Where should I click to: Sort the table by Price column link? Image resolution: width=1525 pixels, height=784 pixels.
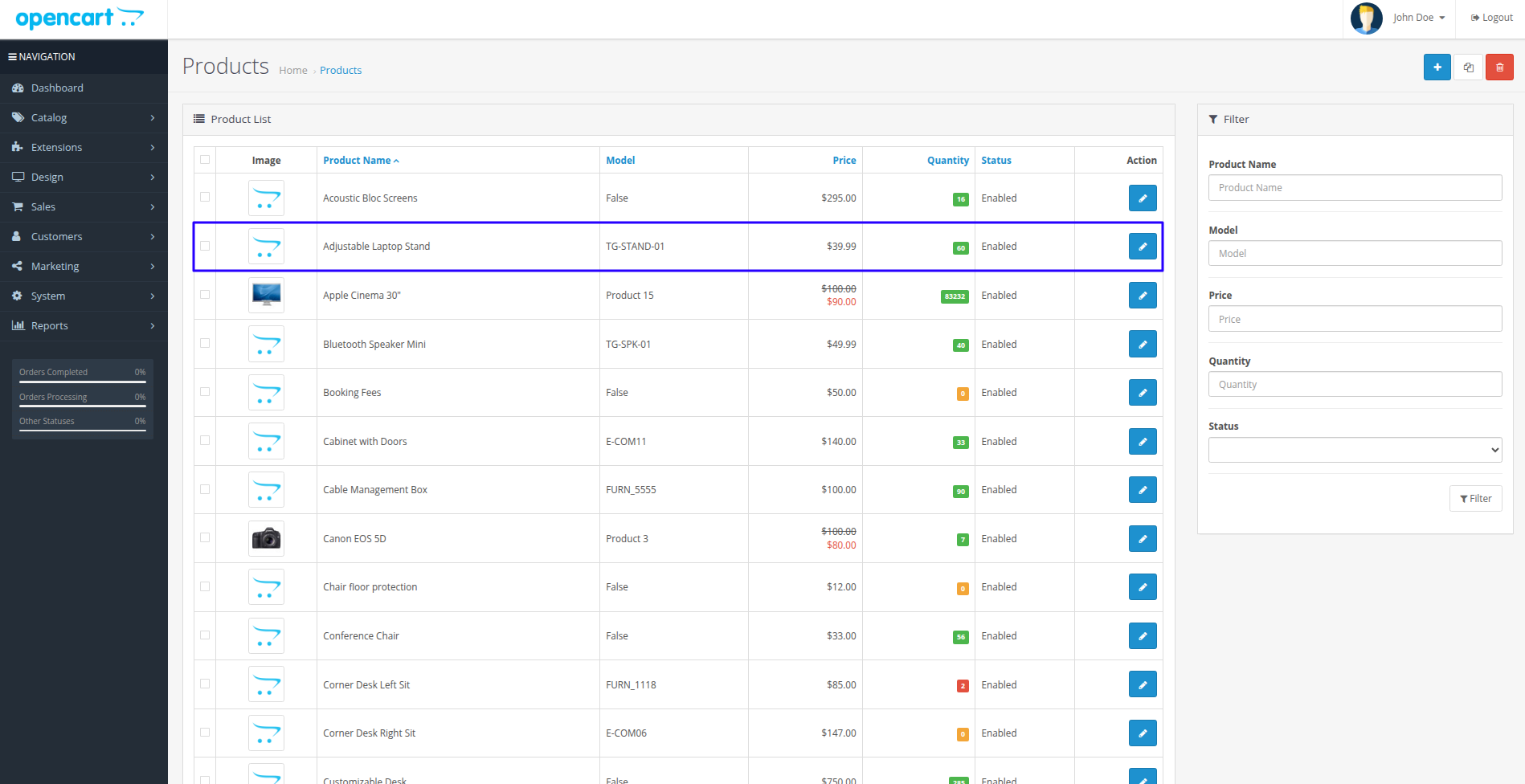coord(844,160)
